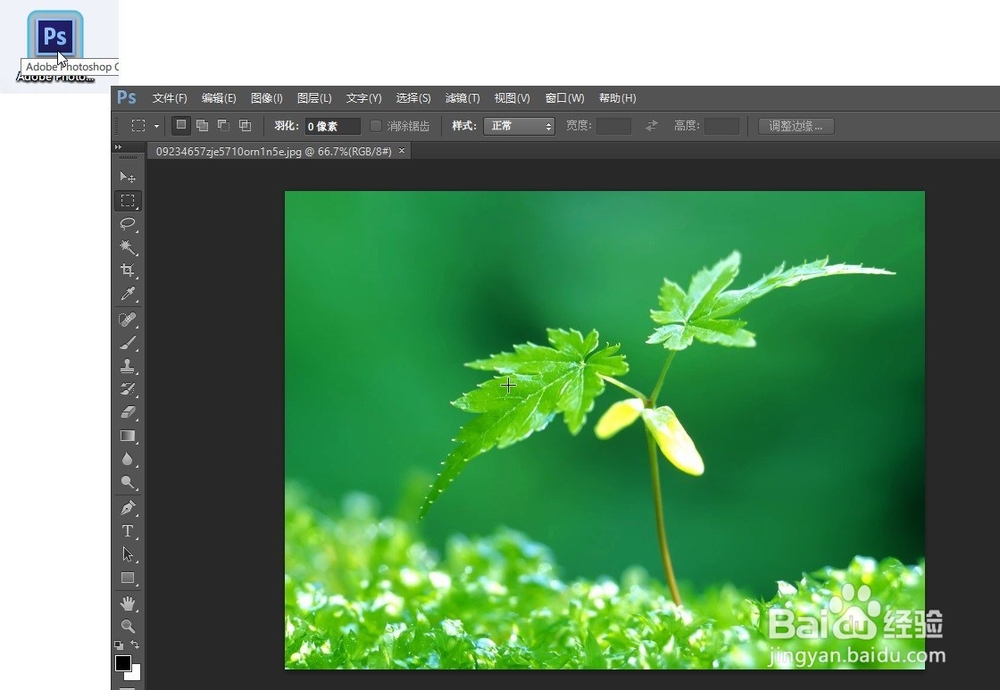Expand the toolbox panel double-arrow
The height and width of the screenshot is (690, 1000).
click(x=118, y=147)
